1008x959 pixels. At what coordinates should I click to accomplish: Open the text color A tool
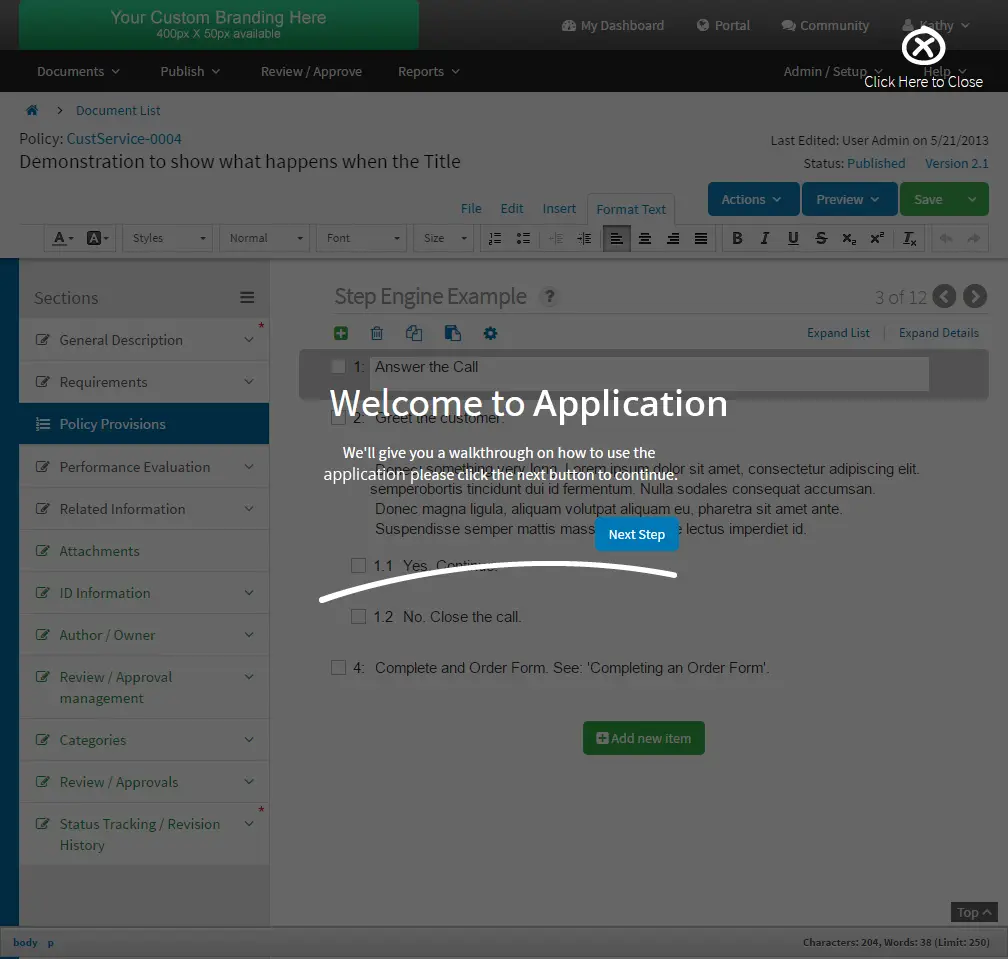(x=63, y=238)
